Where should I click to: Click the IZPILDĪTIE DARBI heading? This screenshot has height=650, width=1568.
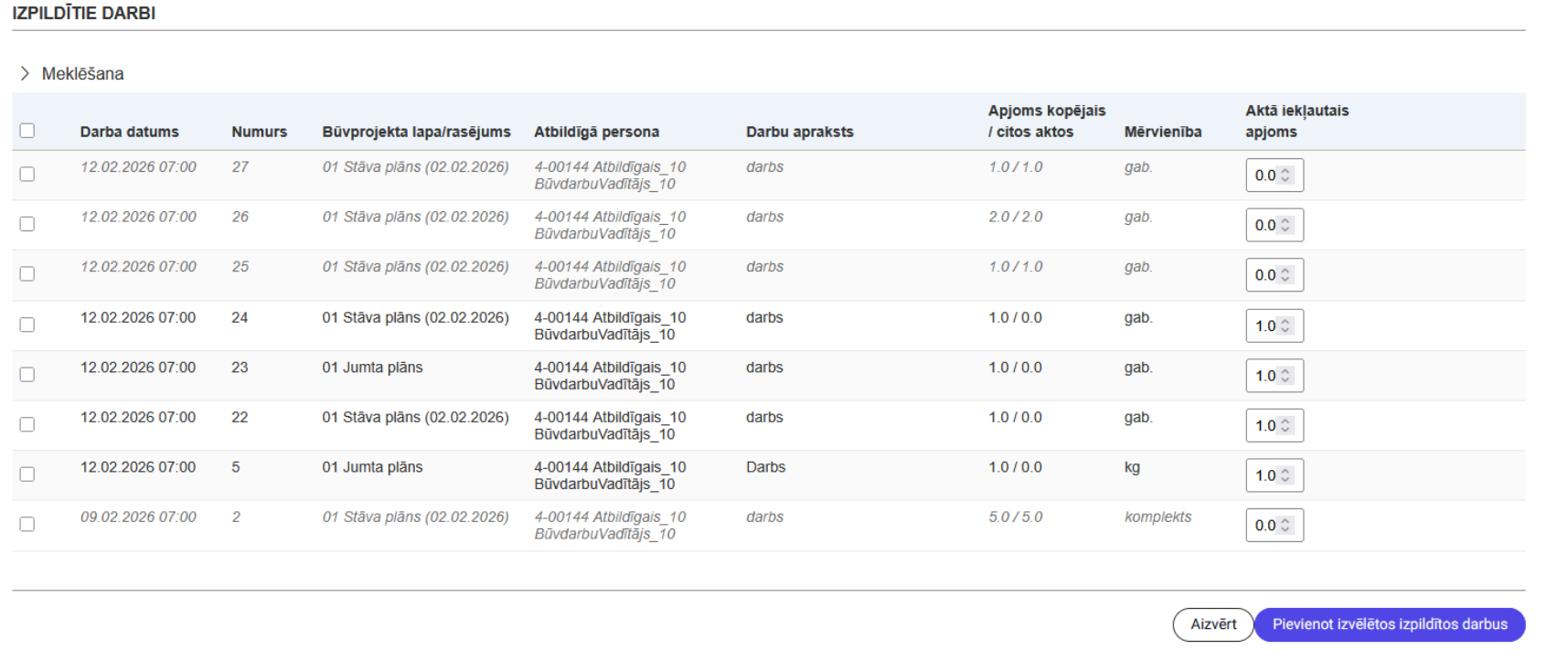tap(83, 14)
